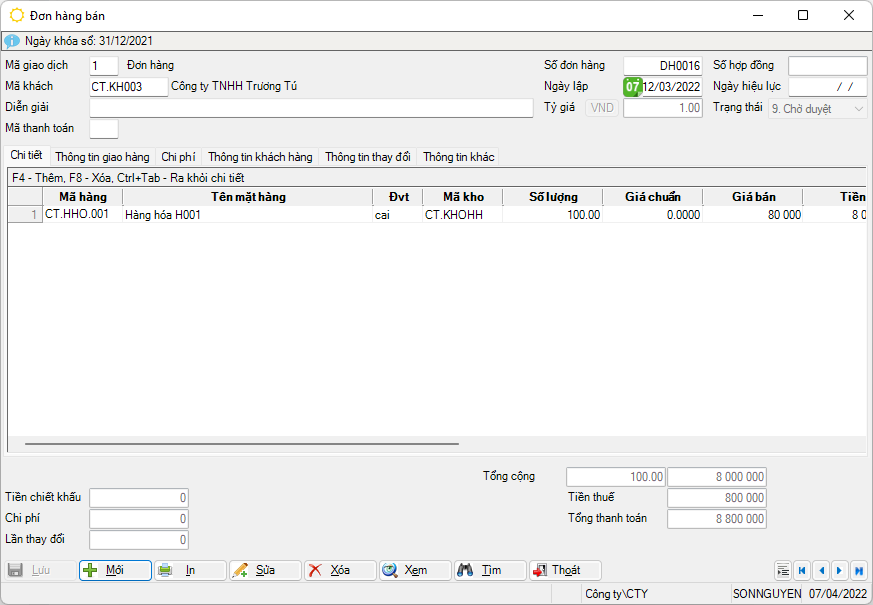
Task: Print the order using the In button
Action: [190, 570]
